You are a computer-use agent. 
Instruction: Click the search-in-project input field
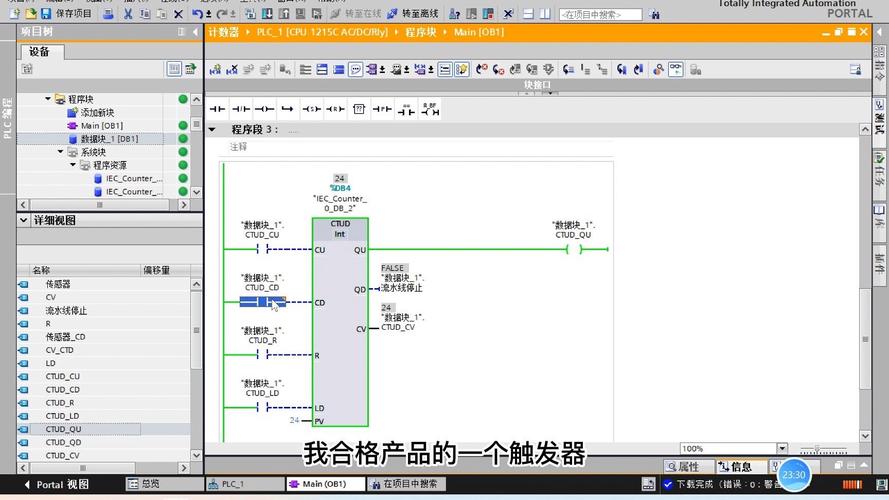(600, 14)
